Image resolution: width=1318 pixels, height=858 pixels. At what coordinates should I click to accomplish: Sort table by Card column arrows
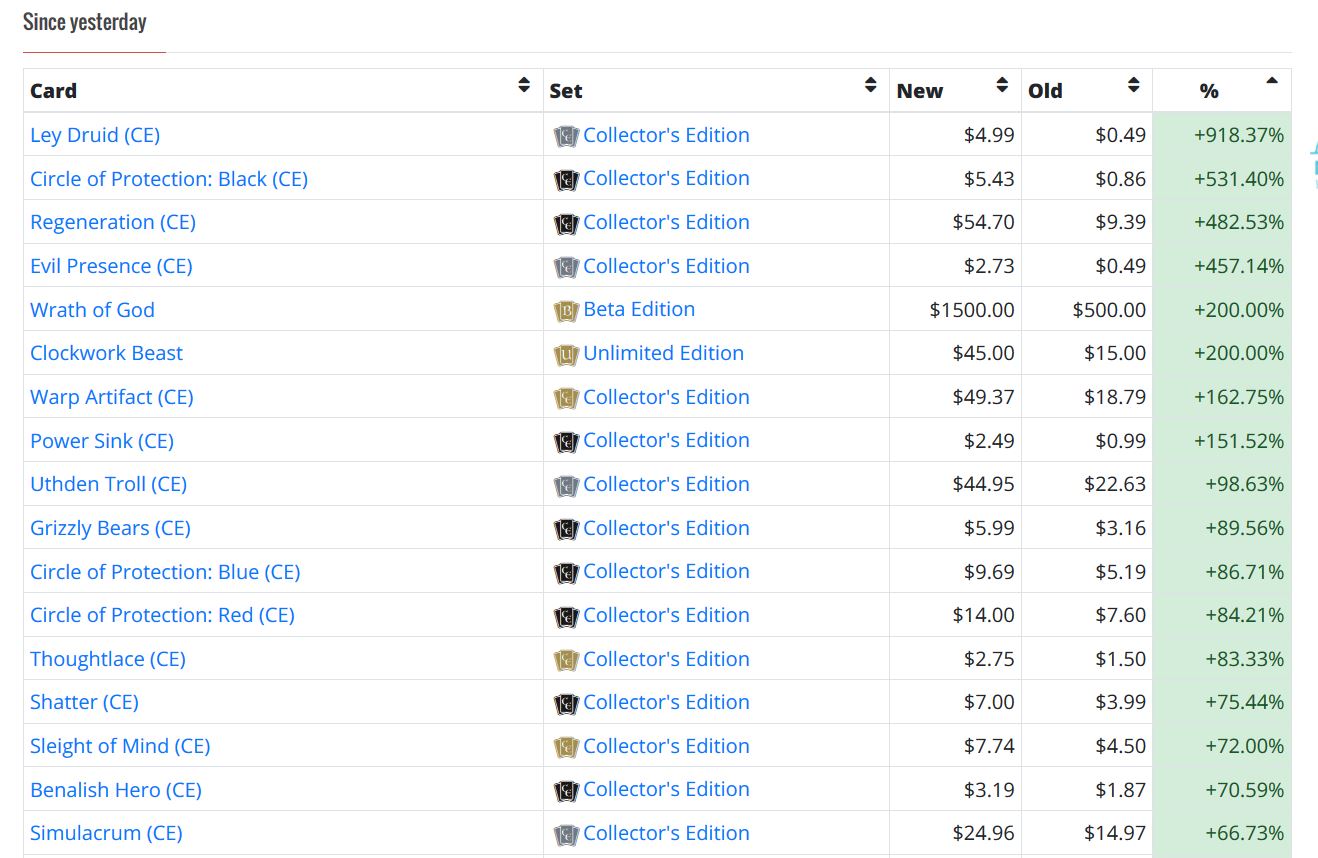pyautogui.click(x=523, y=86)
